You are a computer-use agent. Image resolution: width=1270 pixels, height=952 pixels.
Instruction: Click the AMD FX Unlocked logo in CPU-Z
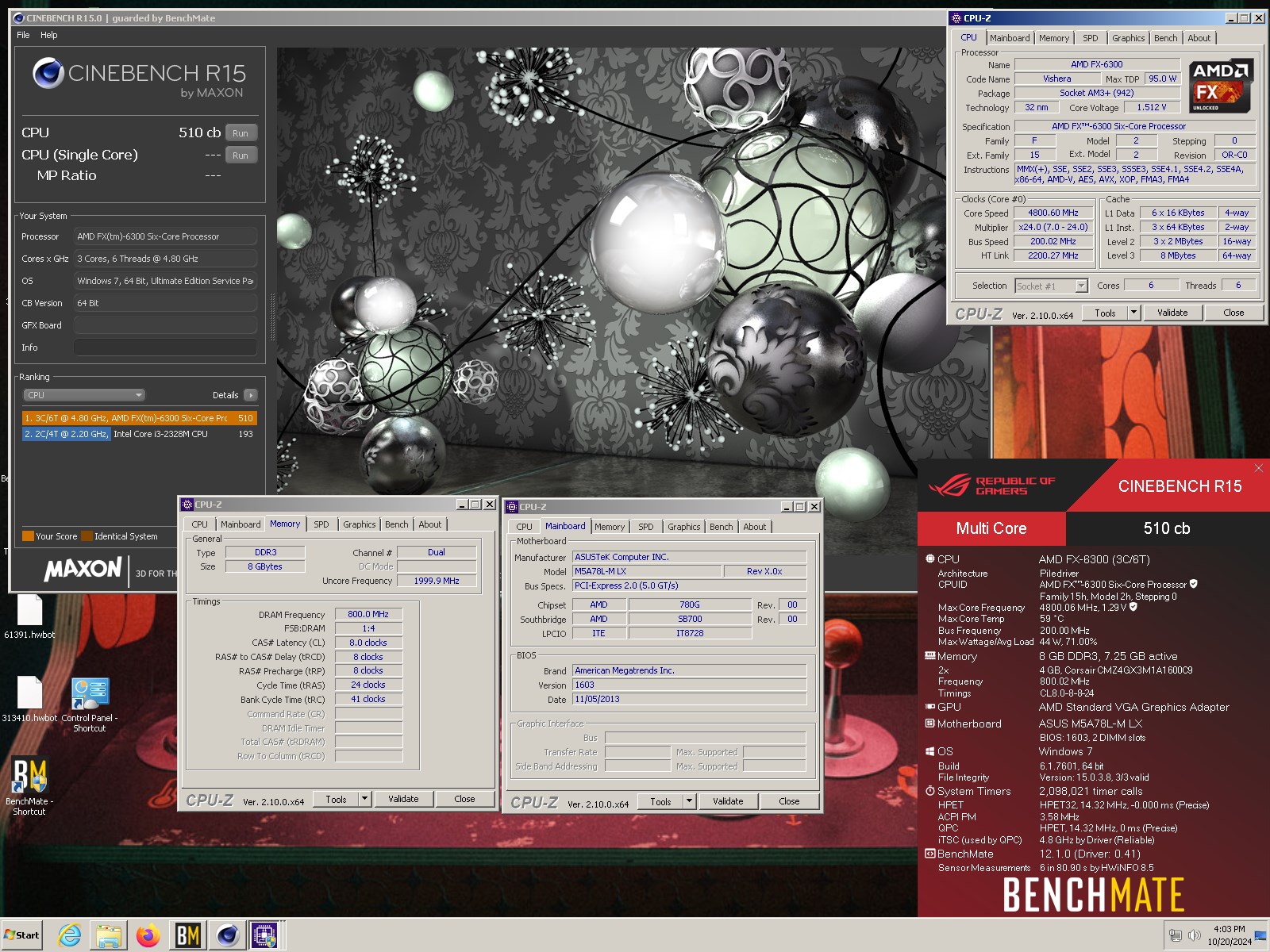pos(1221,86)
